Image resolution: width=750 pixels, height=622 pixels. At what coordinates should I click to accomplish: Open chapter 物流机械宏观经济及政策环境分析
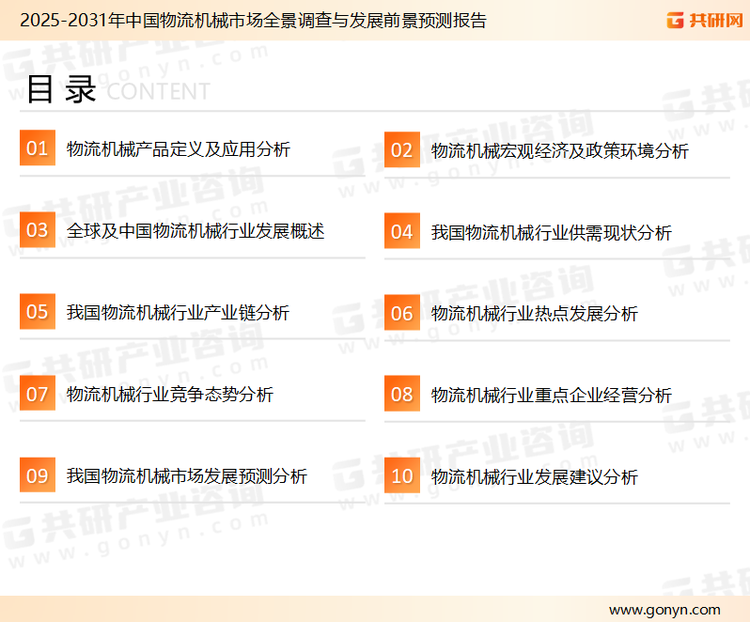coord(560,151)
